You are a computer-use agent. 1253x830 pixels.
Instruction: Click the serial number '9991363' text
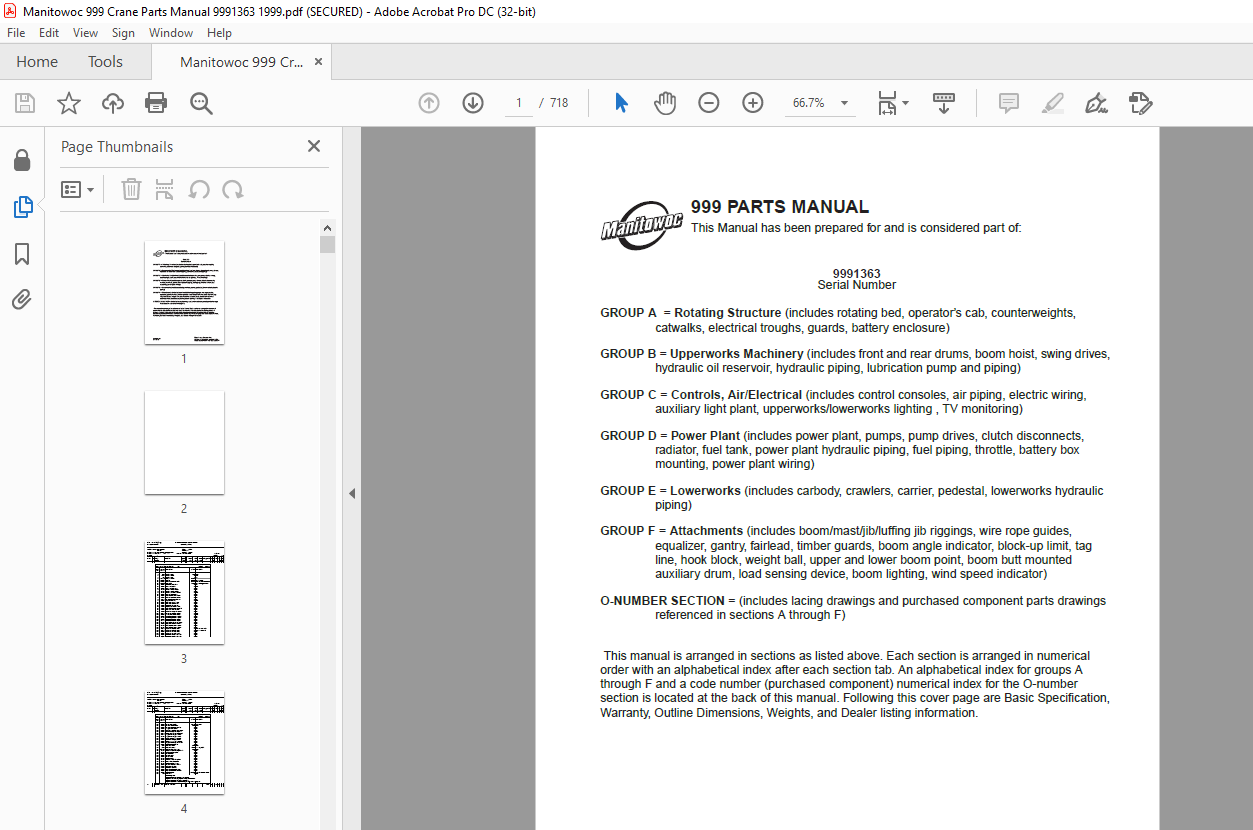[857, 273]
